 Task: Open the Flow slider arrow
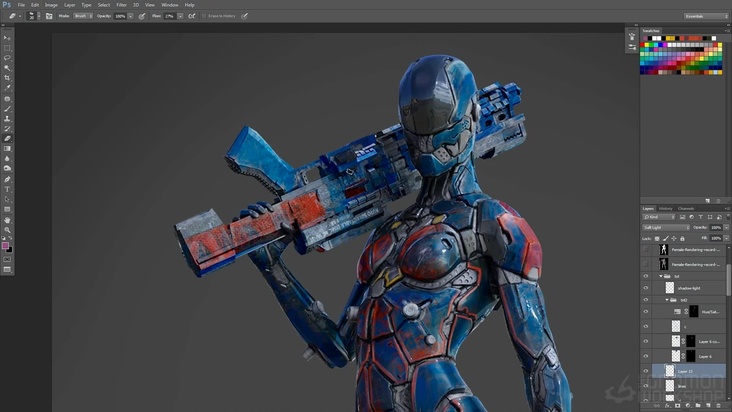coord(180,16)
